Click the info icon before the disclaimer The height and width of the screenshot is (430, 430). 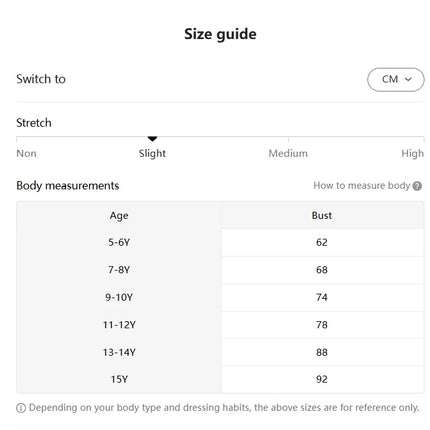pos(21,408)
